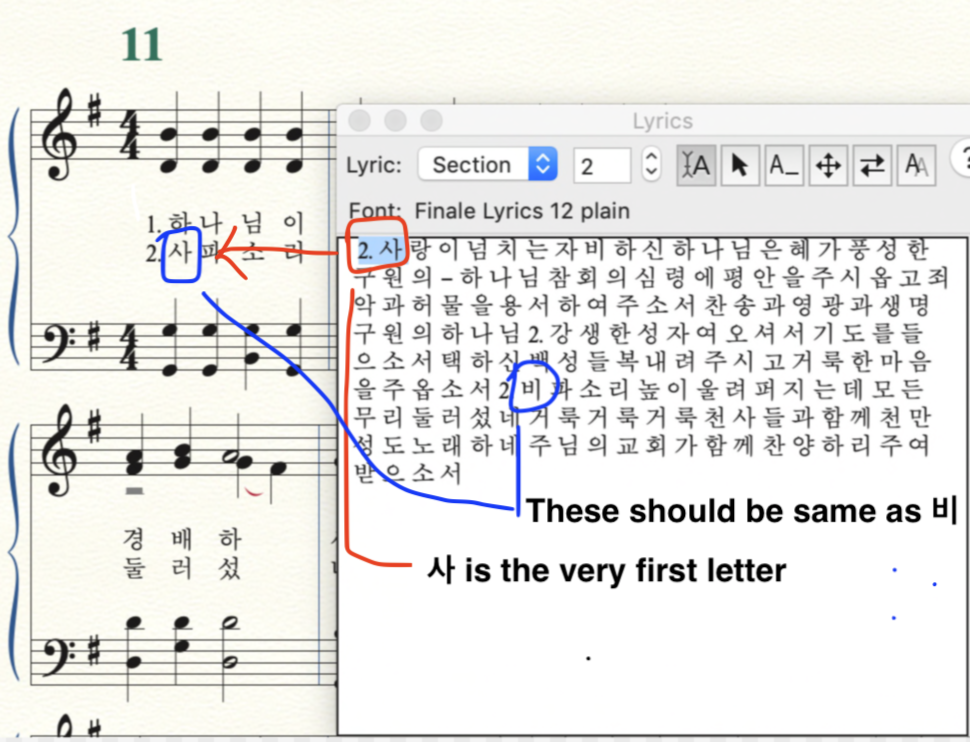The image size is (970, 742).
Task: Minimize the Lyrics window
Action: pos(395,121)
